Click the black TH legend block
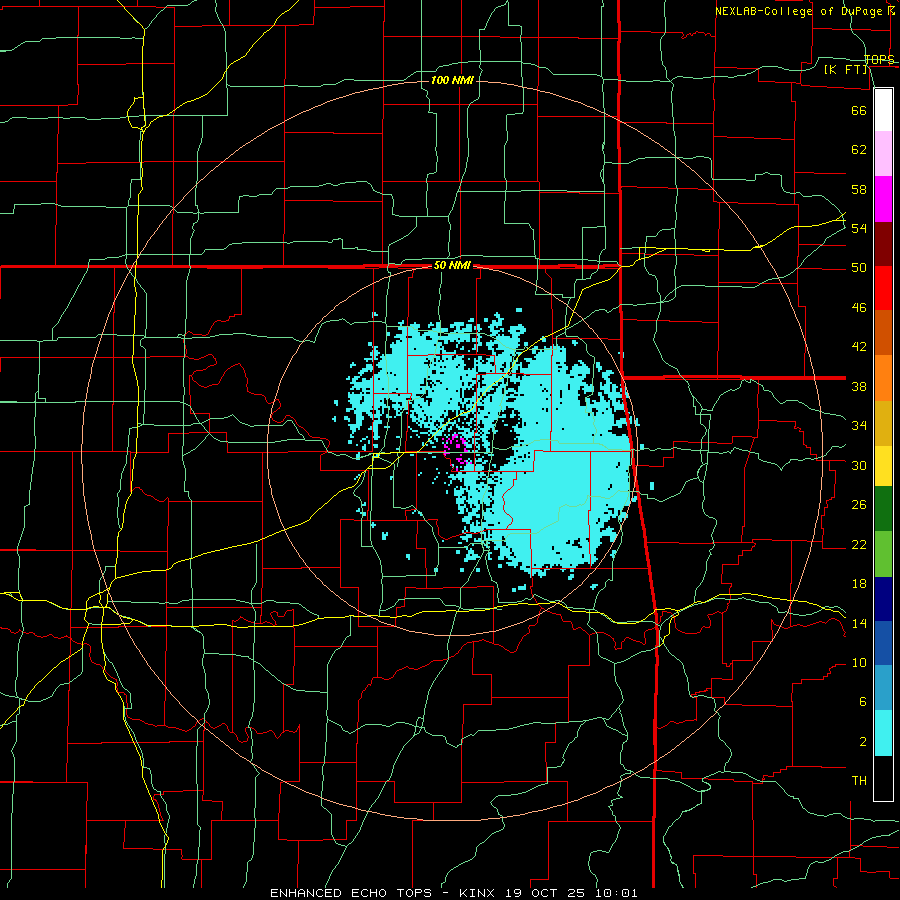The width and height of the screenshot is (900, 900). point(883,778)
